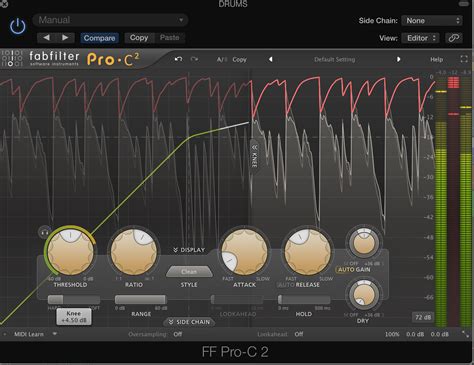474x365 pixels.
Task: Click the Ratio knob
Action: 134,252
